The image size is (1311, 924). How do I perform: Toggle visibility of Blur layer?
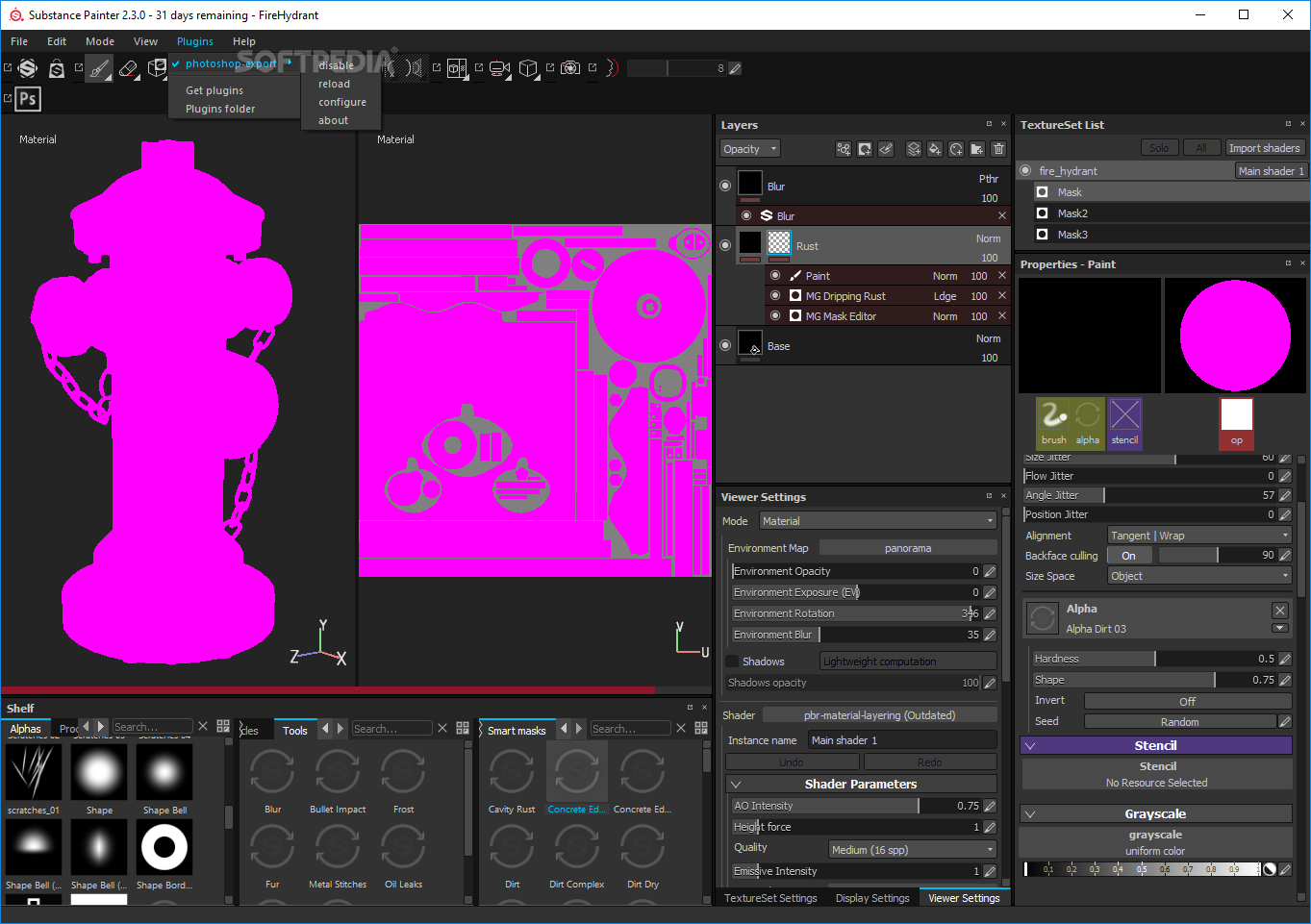point(725,186)
